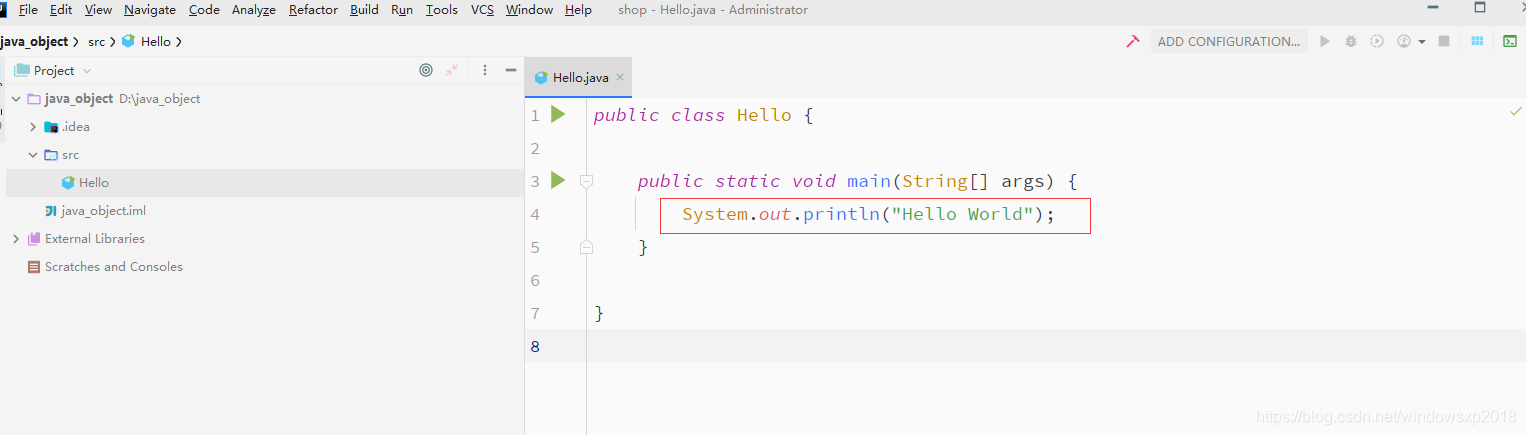Expand the .idea folder

pyautogui.click(x=33, y=127)
